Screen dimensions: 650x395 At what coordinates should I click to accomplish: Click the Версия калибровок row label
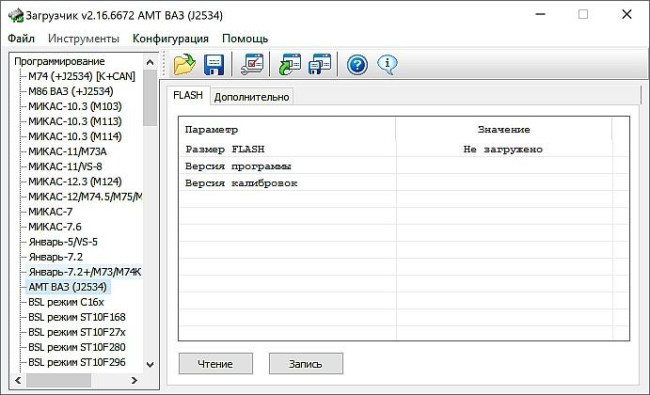click(241, 183)
